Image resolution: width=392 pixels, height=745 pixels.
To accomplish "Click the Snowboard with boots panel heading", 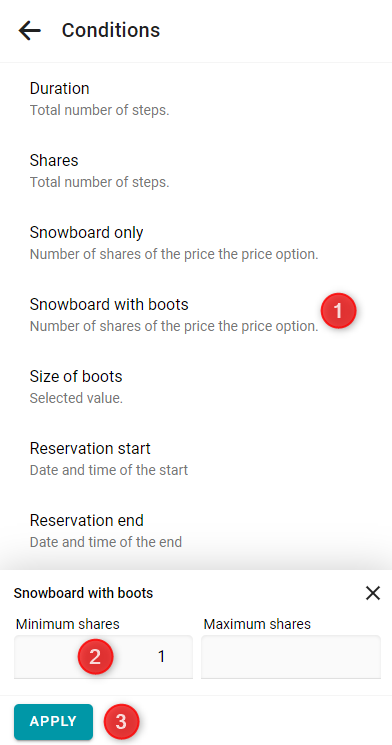I will (x=83, y=593).
